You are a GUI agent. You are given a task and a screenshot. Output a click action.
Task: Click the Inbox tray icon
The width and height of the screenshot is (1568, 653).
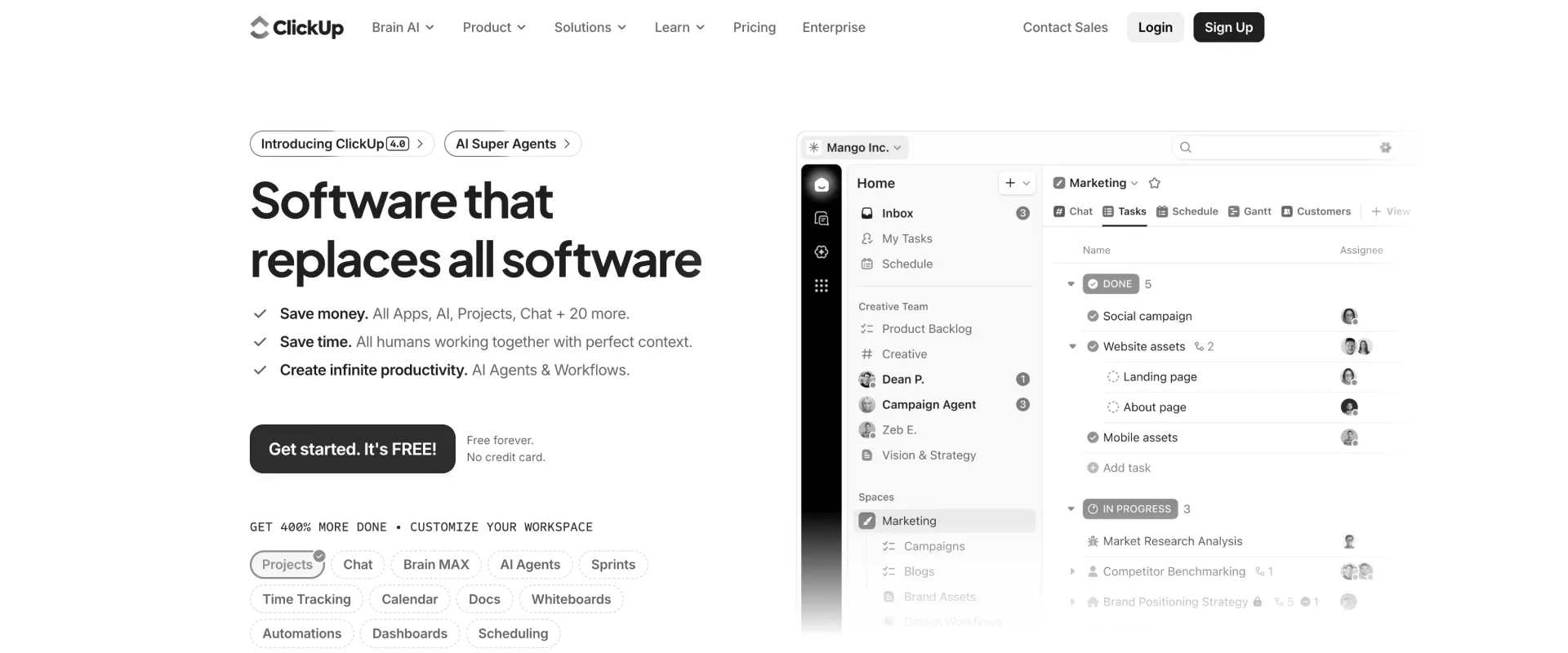[x=867, y=213]
